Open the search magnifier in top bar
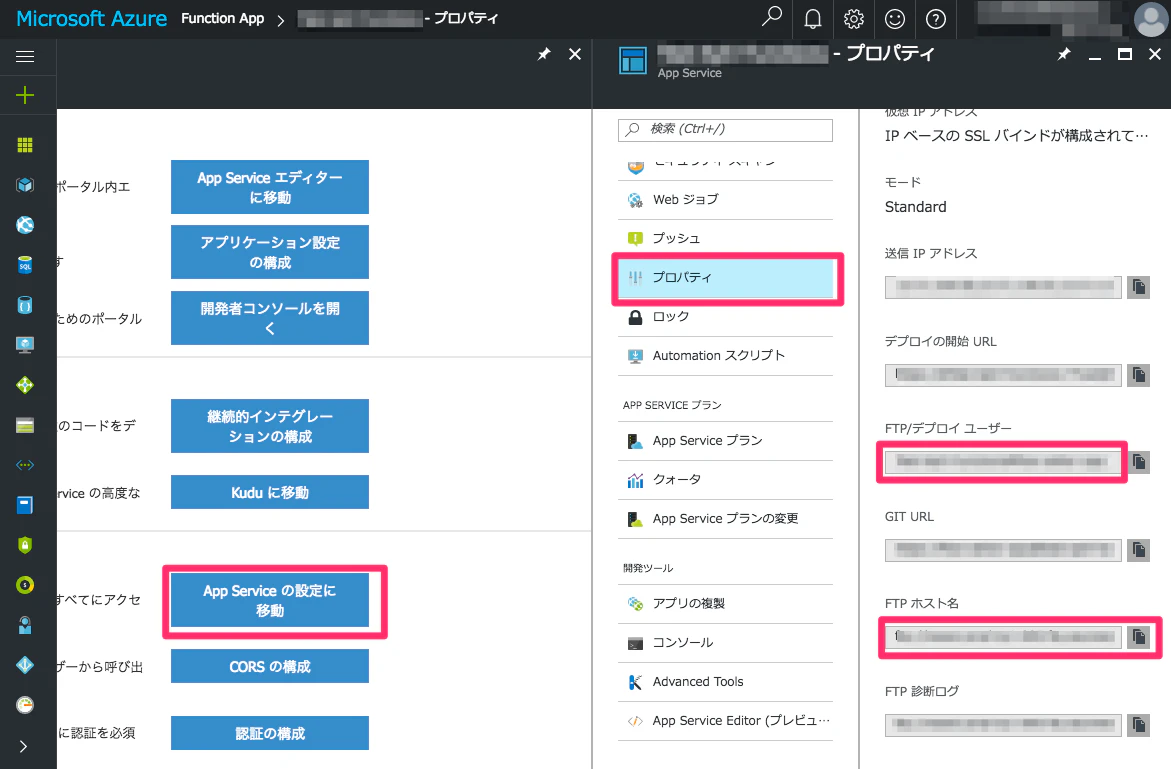Image resolution: width=1171 pixels, height=769 pixels. (771, 18)
